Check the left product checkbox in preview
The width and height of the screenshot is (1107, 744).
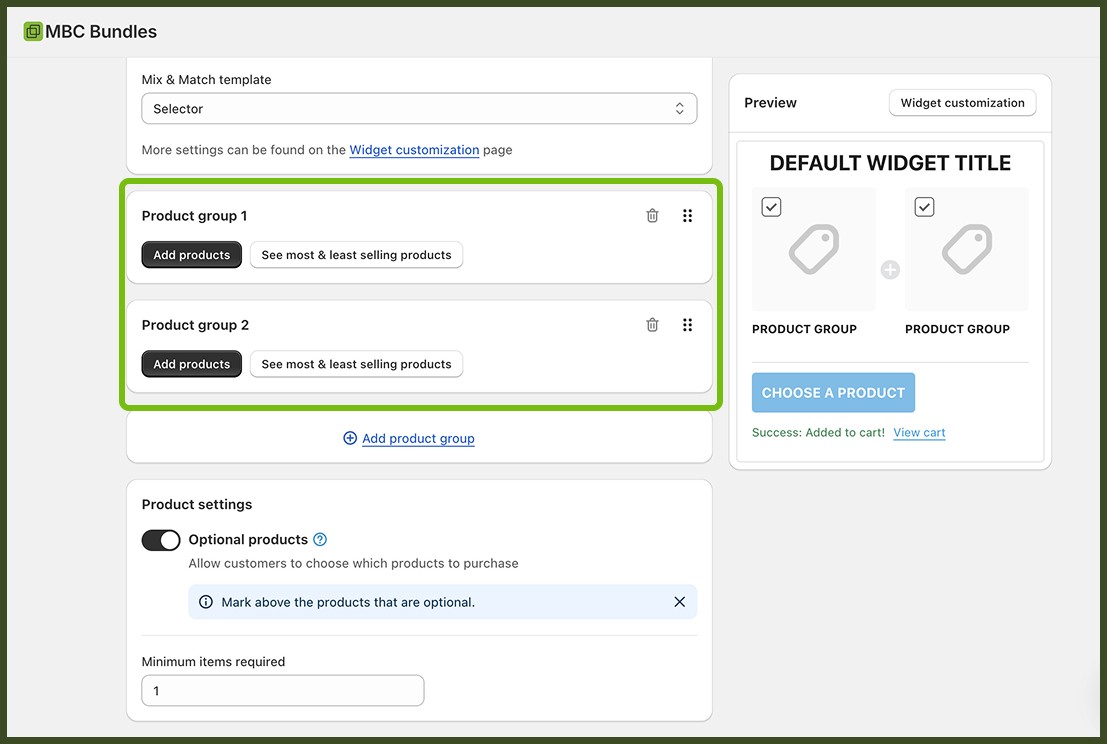[x=770, y=206]
